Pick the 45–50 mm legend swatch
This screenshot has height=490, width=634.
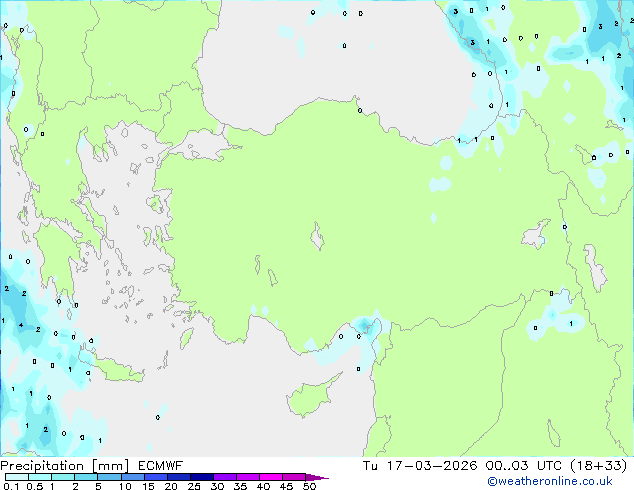[294, 477]
